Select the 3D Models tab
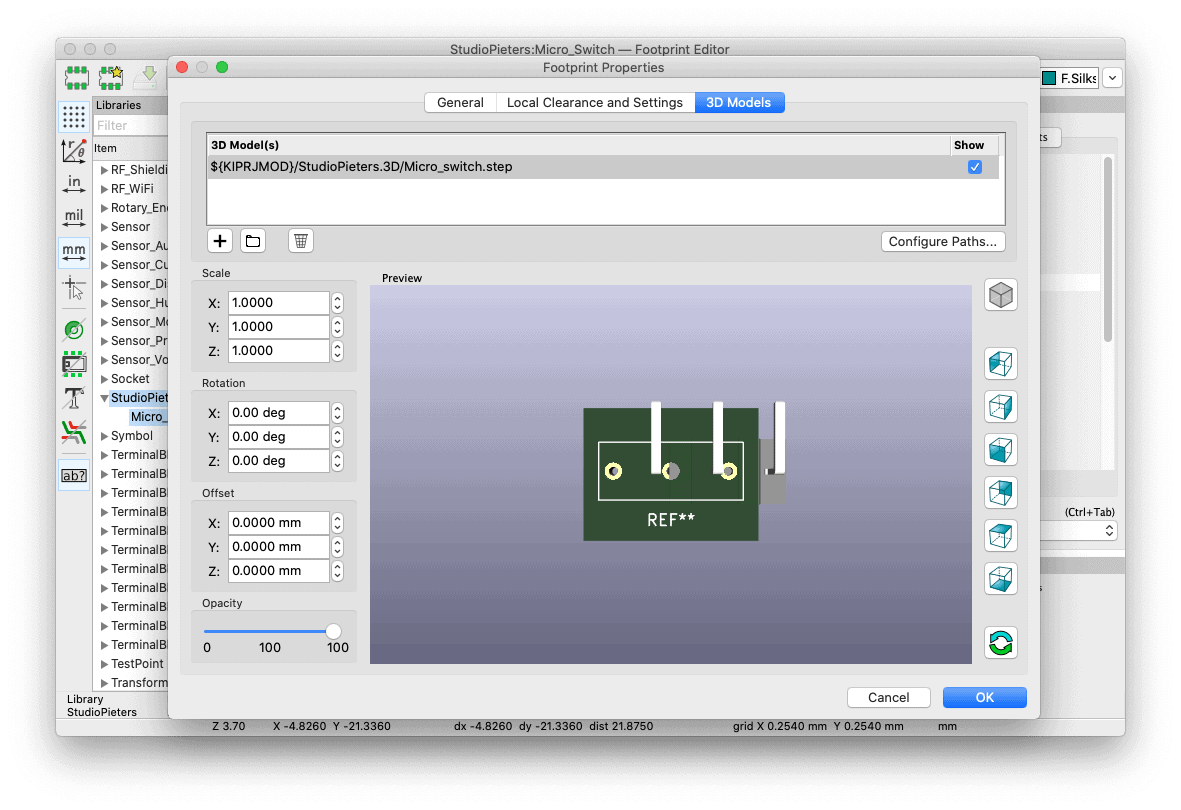This screenshot has height=810, width=1181. pyautogui.click(x=739, y=102)
